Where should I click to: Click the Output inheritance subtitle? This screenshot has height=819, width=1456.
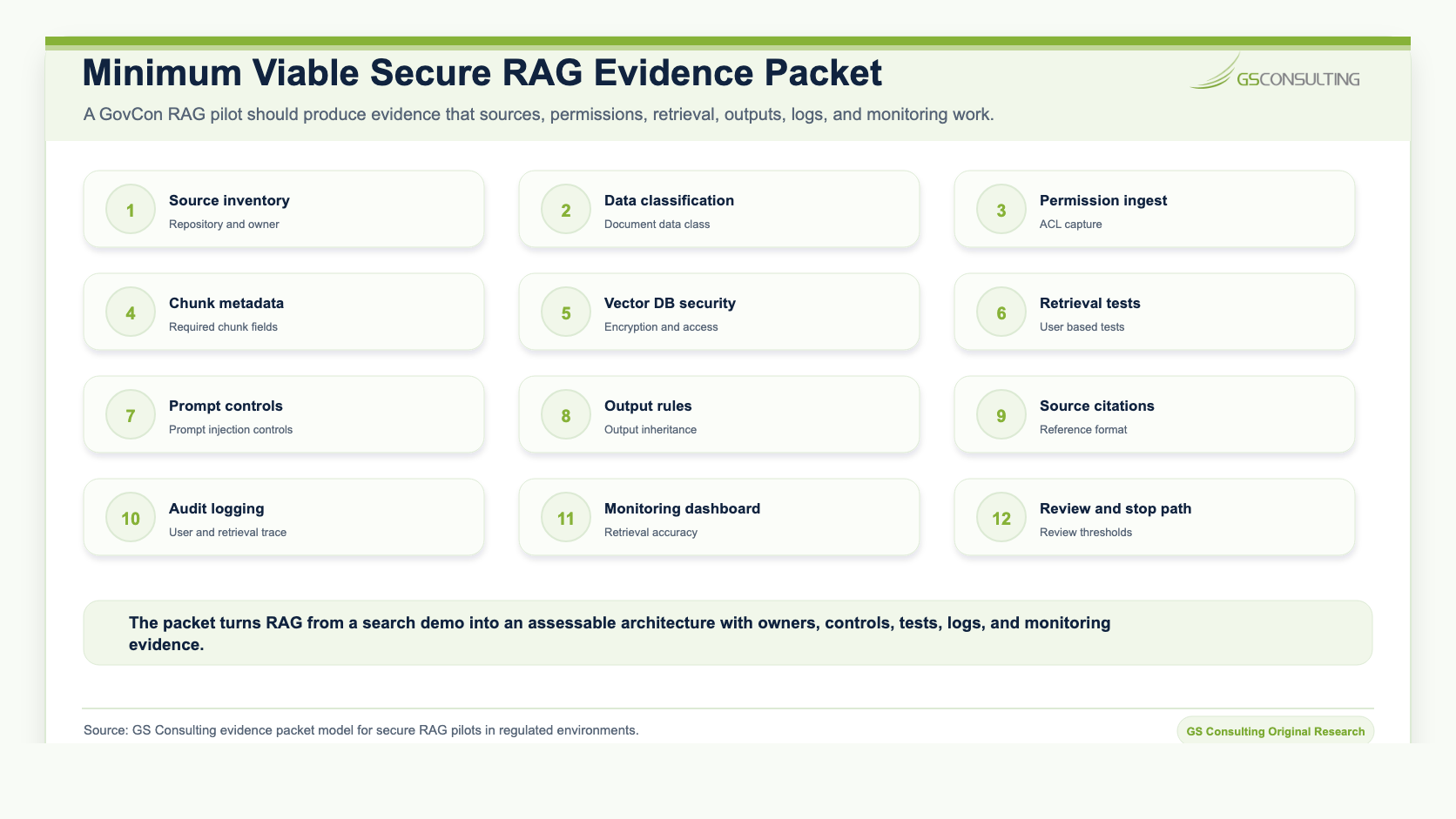(650, 430)
